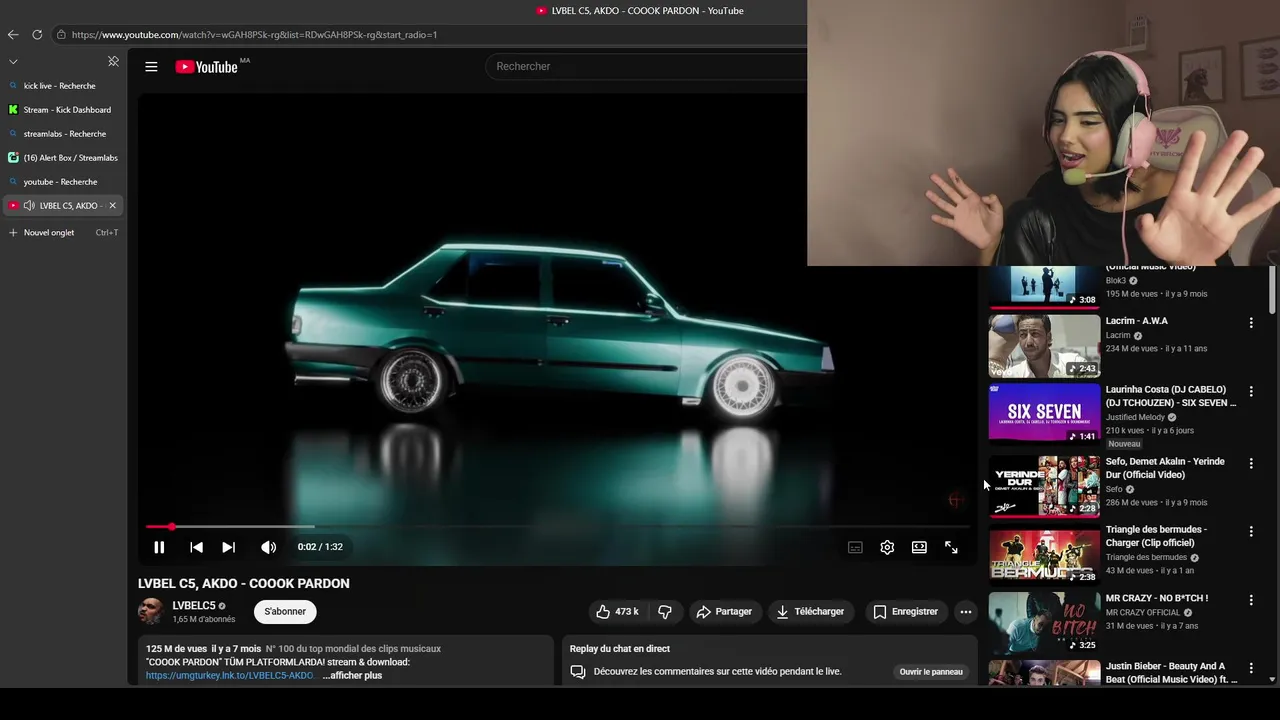Collapse the vertical tabs chevron

click(13, 61)
